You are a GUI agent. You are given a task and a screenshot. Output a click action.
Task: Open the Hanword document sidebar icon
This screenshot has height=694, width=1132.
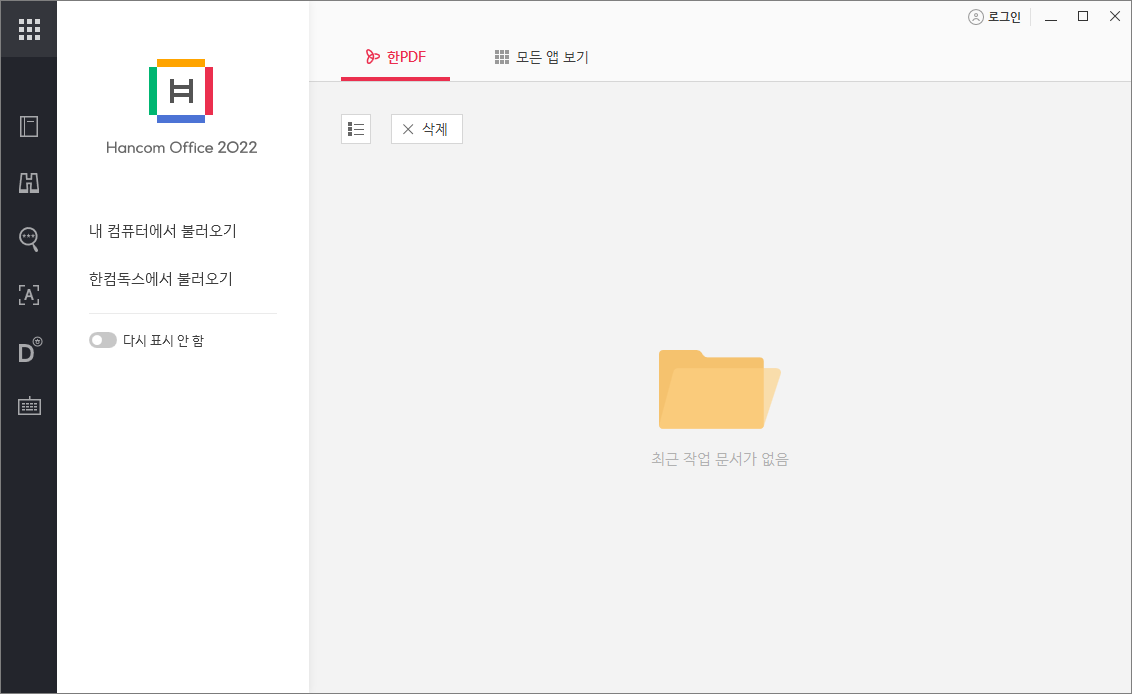coord(29,126)
